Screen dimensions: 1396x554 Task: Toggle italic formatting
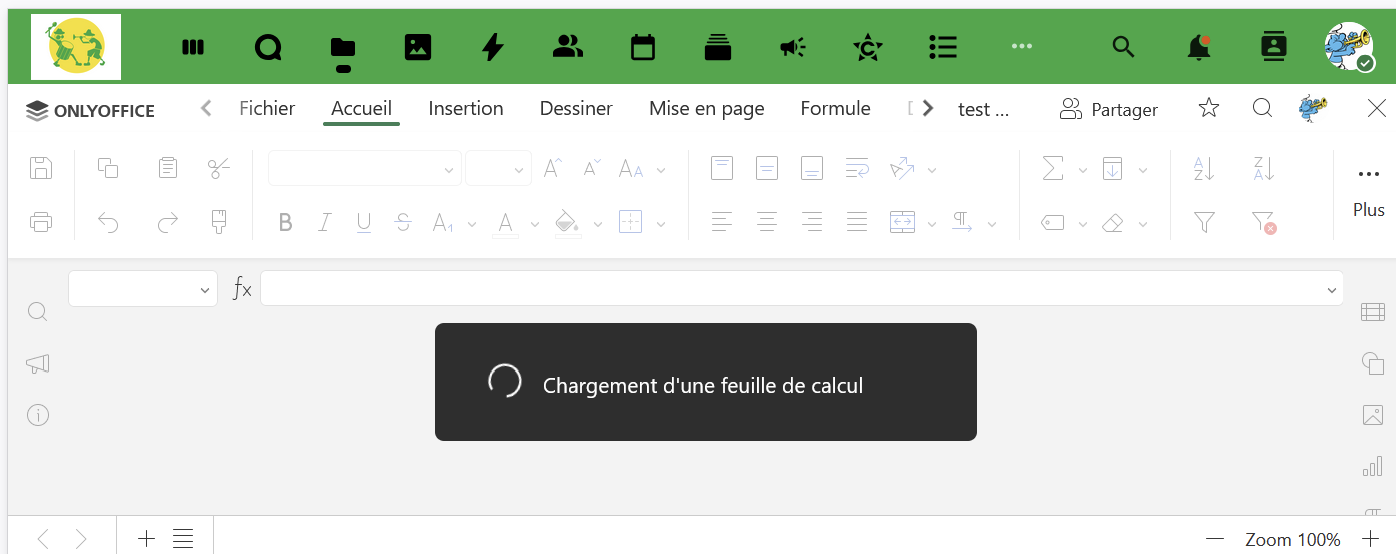tap(324, 223)
